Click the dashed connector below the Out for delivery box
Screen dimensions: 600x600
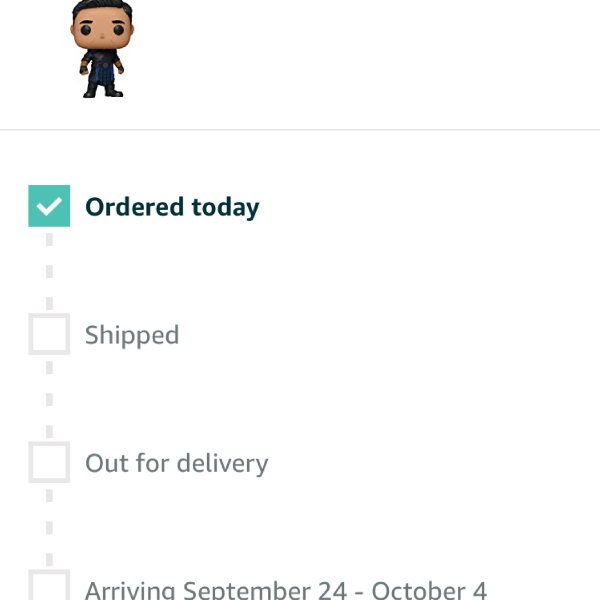(x=49, y=528)
